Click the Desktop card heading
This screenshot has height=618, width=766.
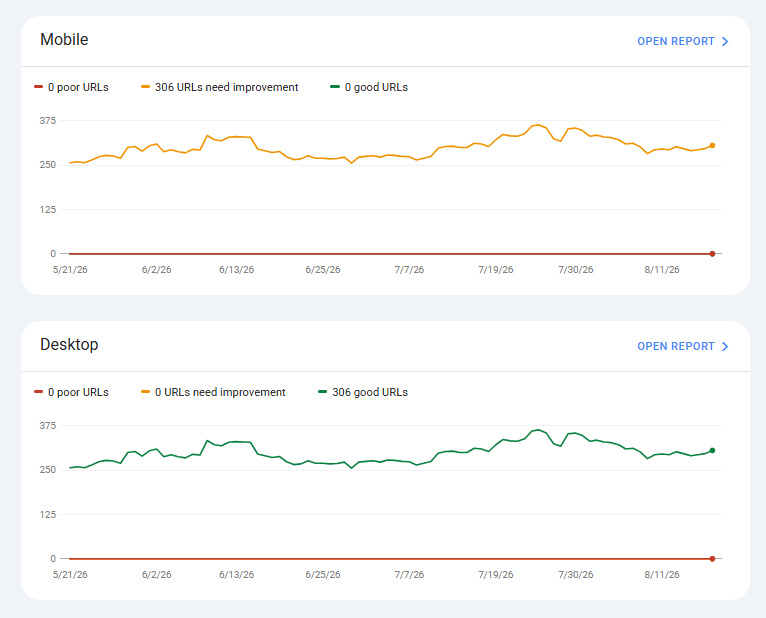tap(69, 344)
